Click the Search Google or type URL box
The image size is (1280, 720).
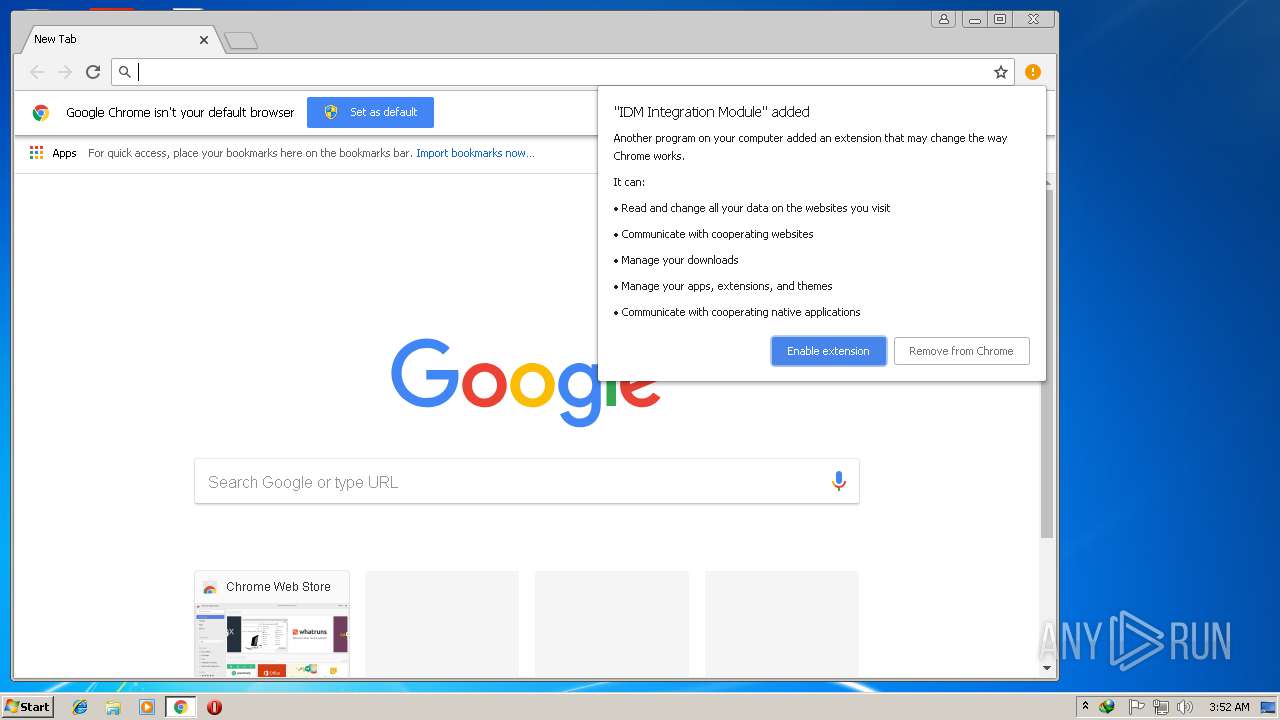(x=527, y=482)
